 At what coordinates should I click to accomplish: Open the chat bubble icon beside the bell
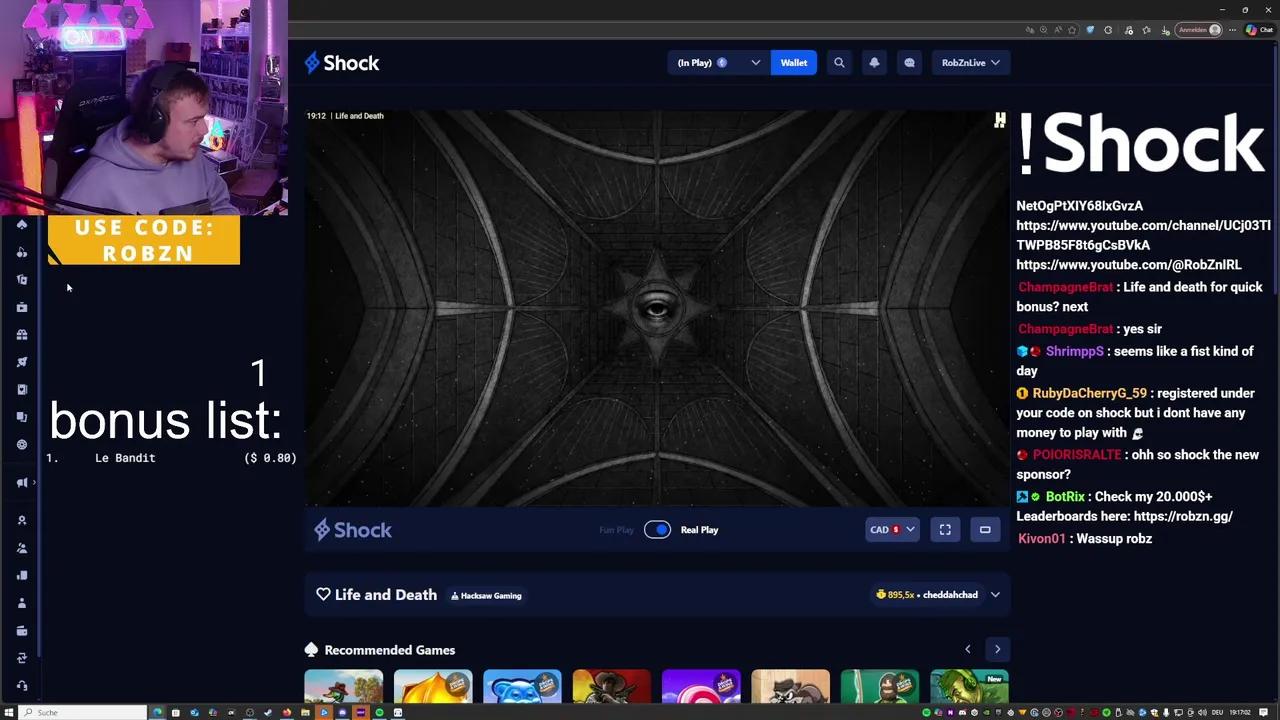click(x=909, y=62)
